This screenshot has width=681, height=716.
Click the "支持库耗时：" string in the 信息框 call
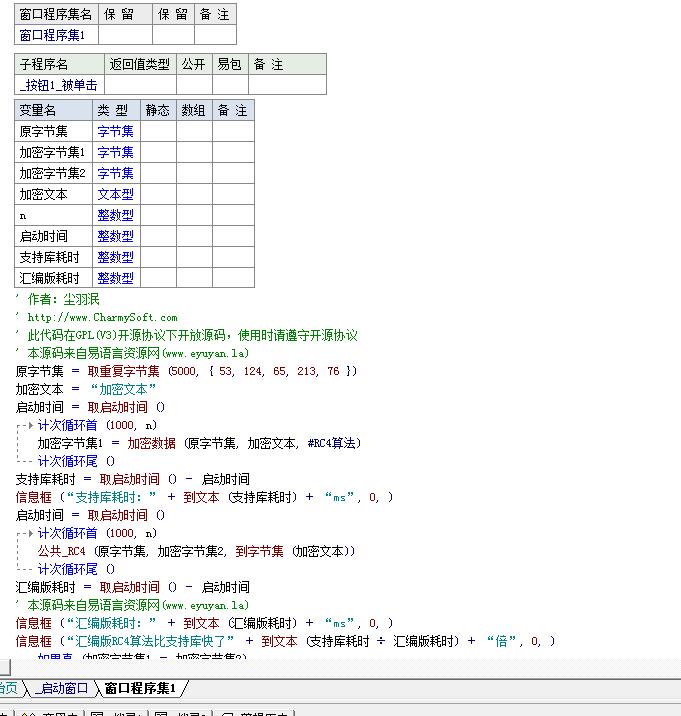[x=111, y=497]
